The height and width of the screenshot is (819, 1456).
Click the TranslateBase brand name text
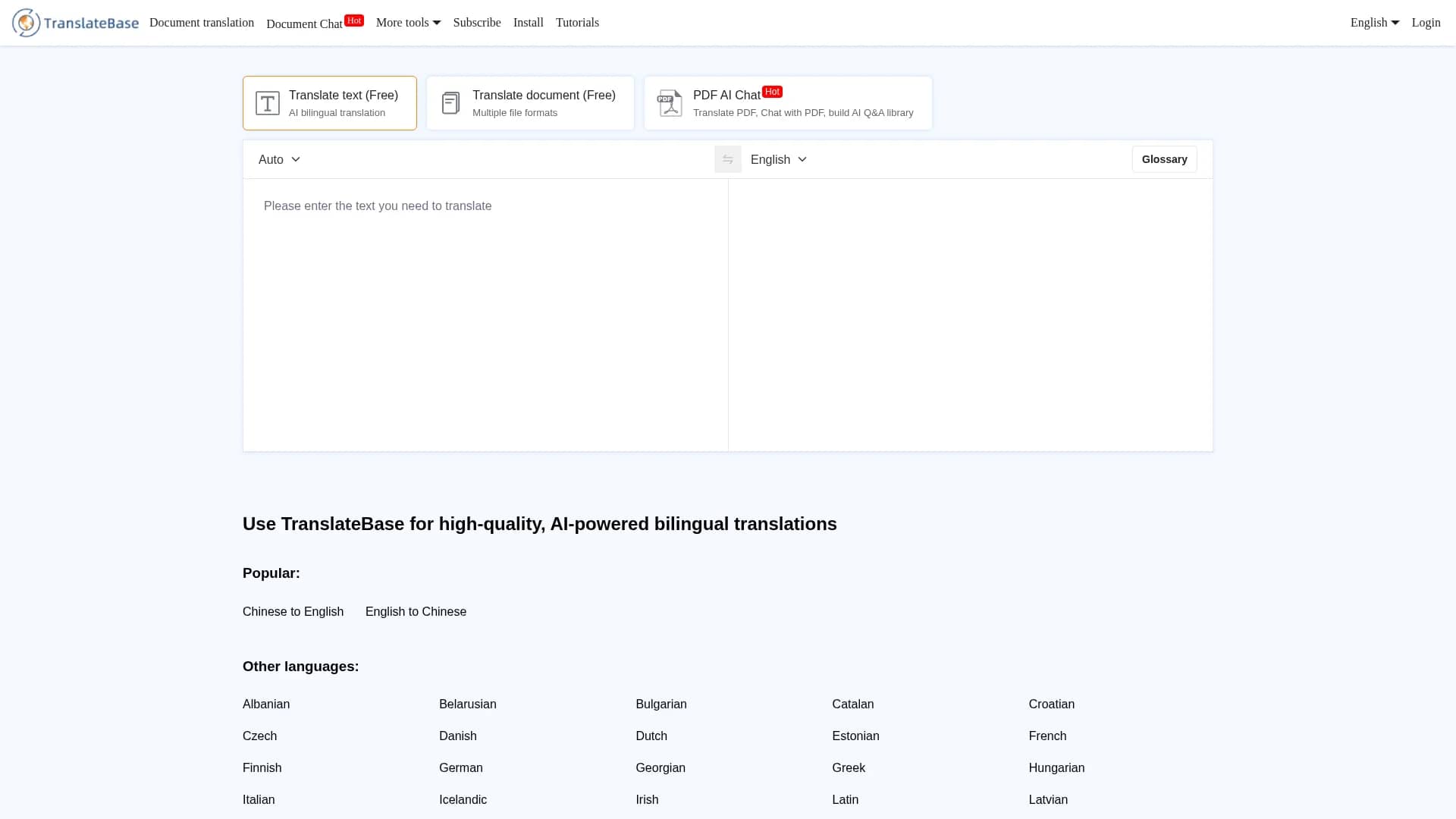91,23
